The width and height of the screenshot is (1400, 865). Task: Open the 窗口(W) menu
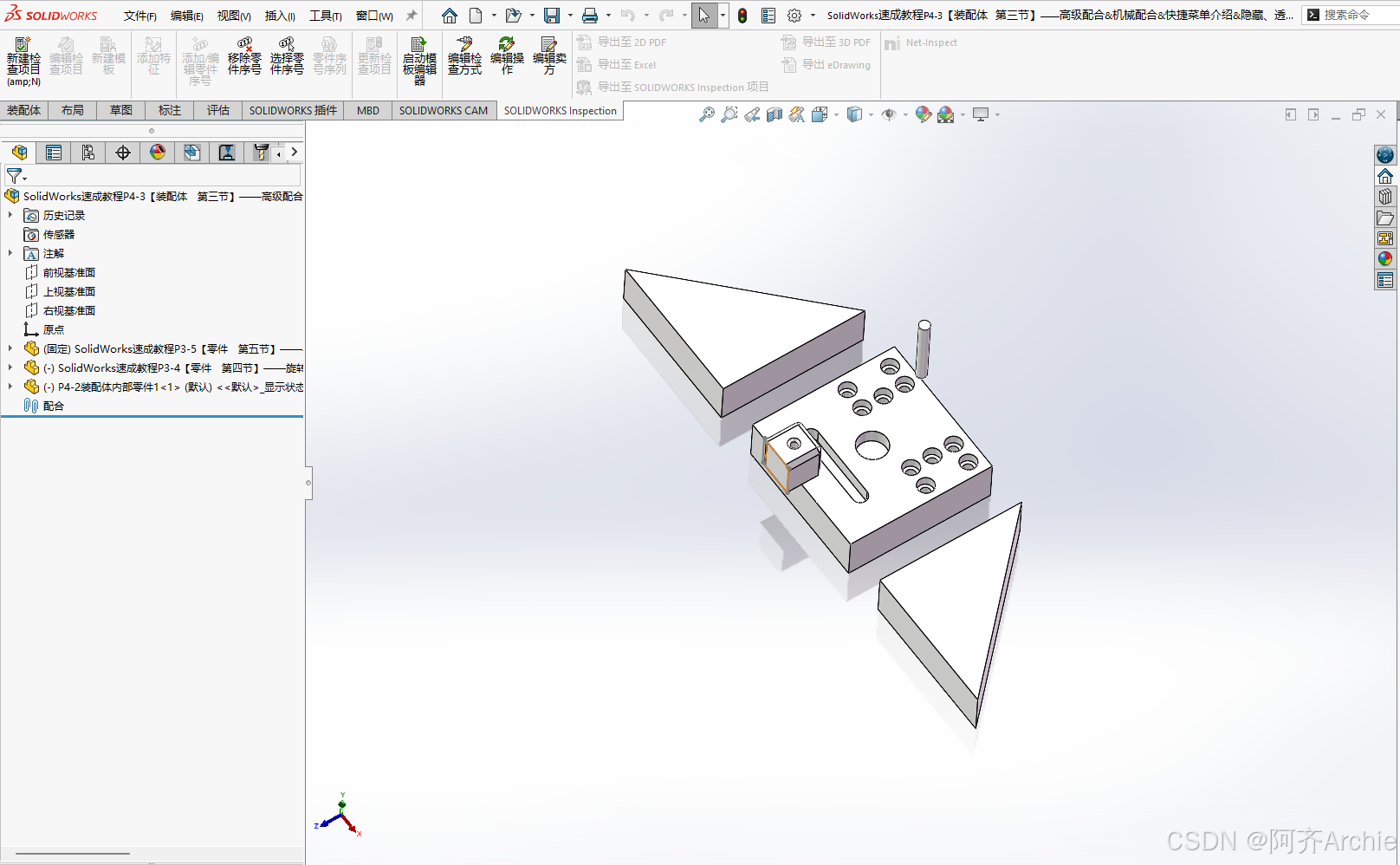click(x=374, y=16)
